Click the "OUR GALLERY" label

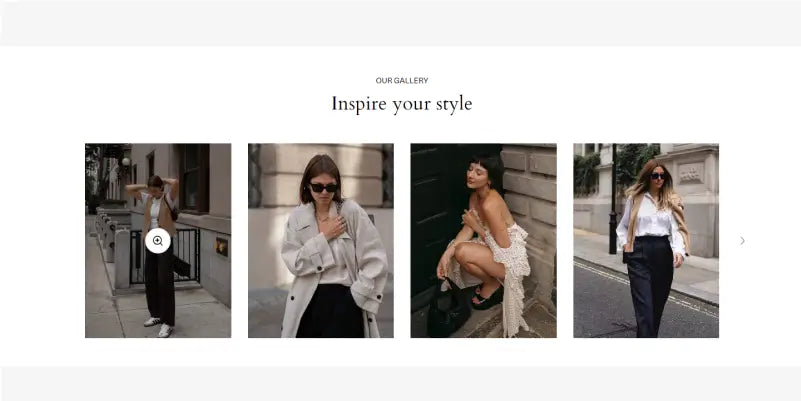[402, 81]
